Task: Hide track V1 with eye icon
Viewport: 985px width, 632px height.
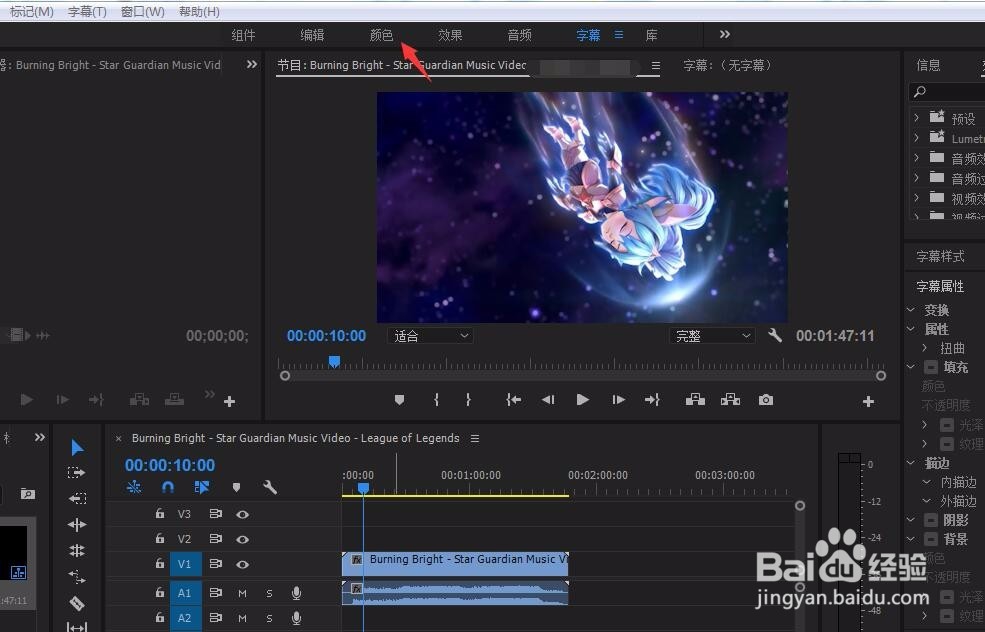Action: [242, 564]
